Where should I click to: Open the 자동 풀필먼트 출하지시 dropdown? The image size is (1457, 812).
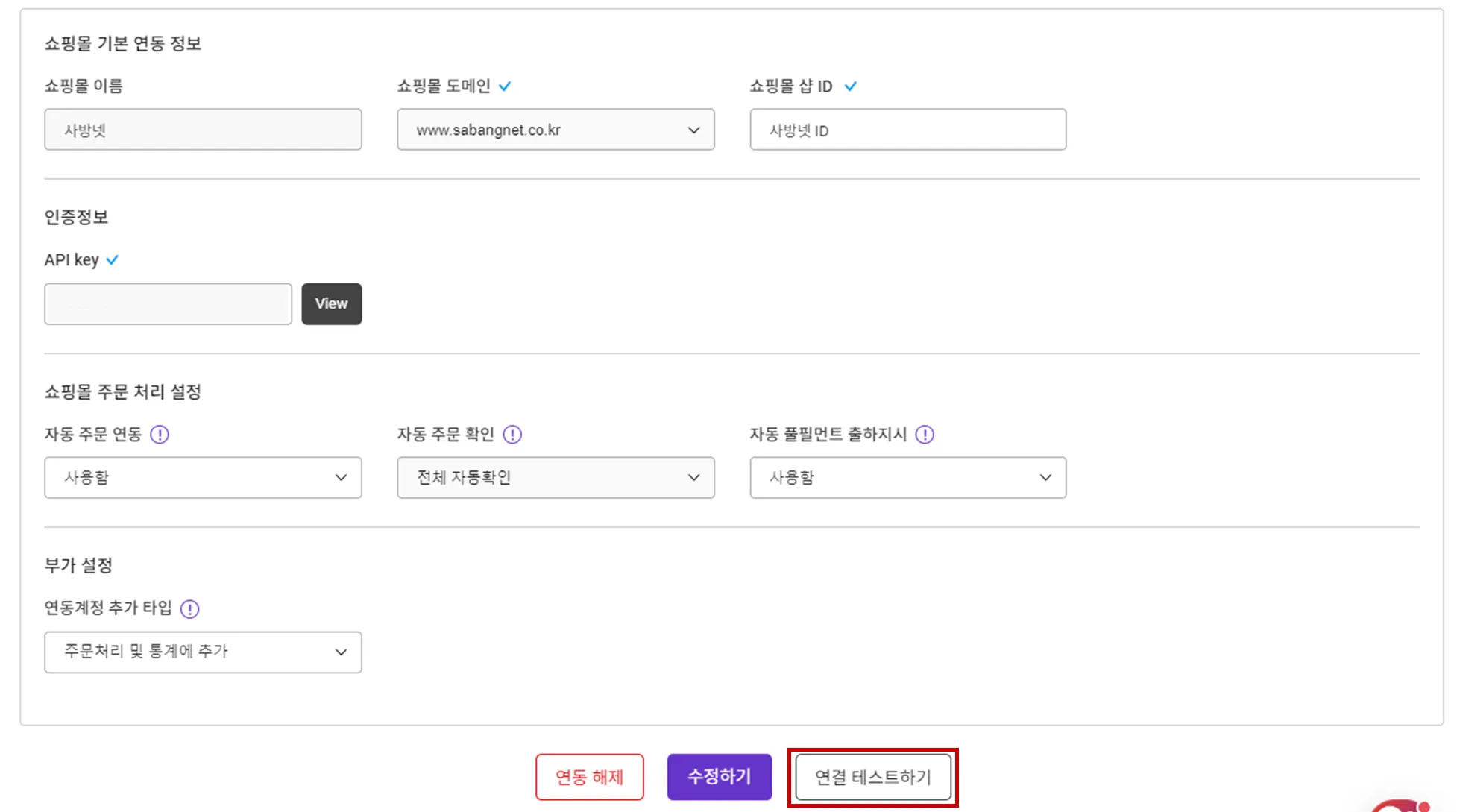click(907, 478)
